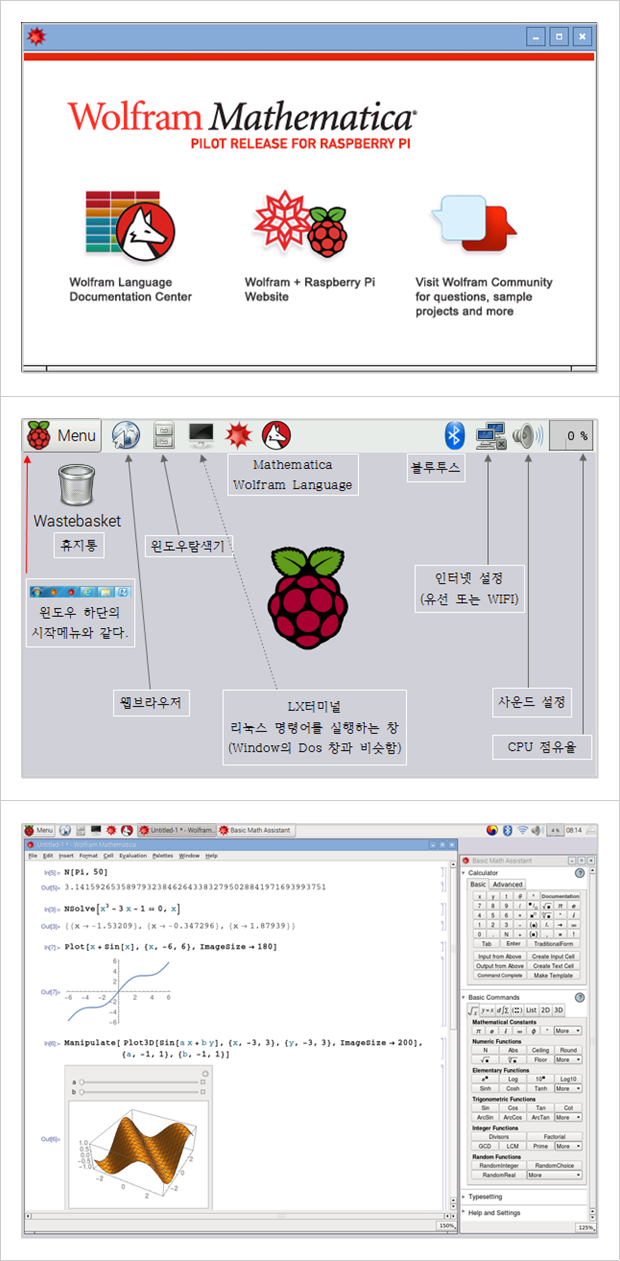
Task: Click the Create Text Cell button
Action: tap(553, 966)
